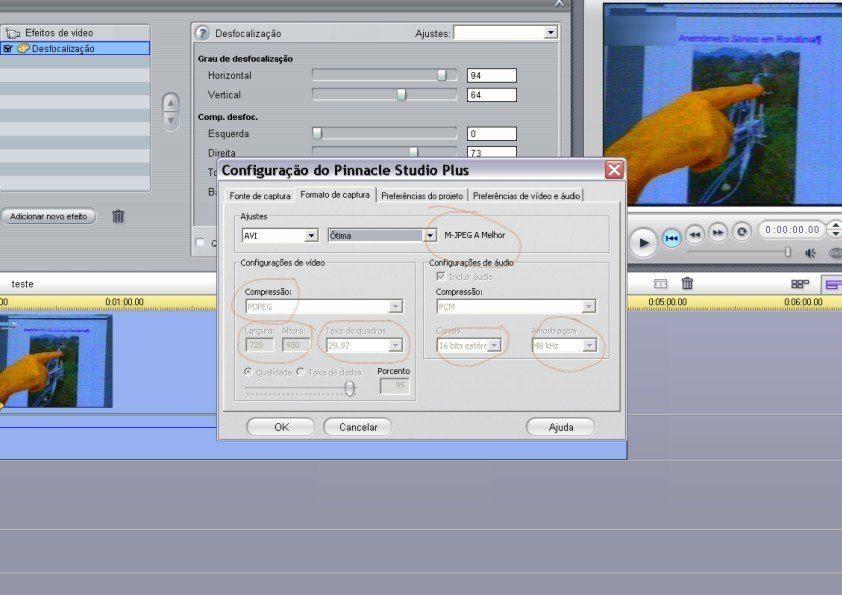The height and width of the screenshot is (595, 842).
Task: Uncheck the Desfocalização effect checkbox
Action: (x=8, y=48)
